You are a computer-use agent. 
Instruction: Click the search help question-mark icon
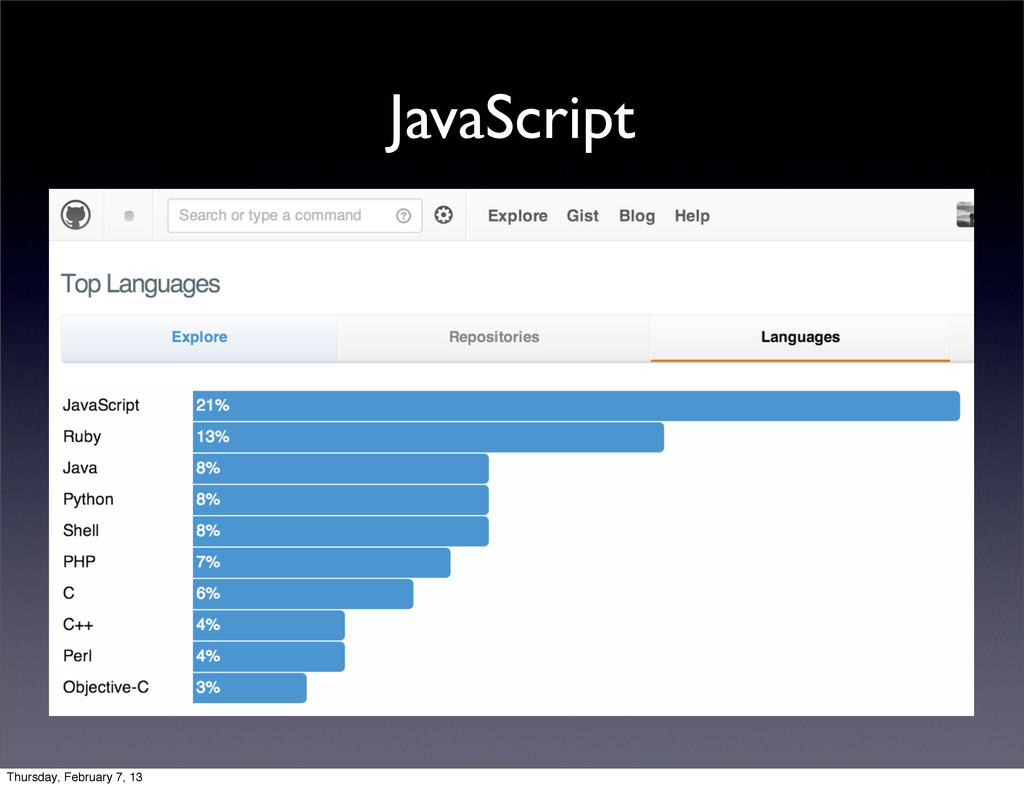[x=404, y=215]
